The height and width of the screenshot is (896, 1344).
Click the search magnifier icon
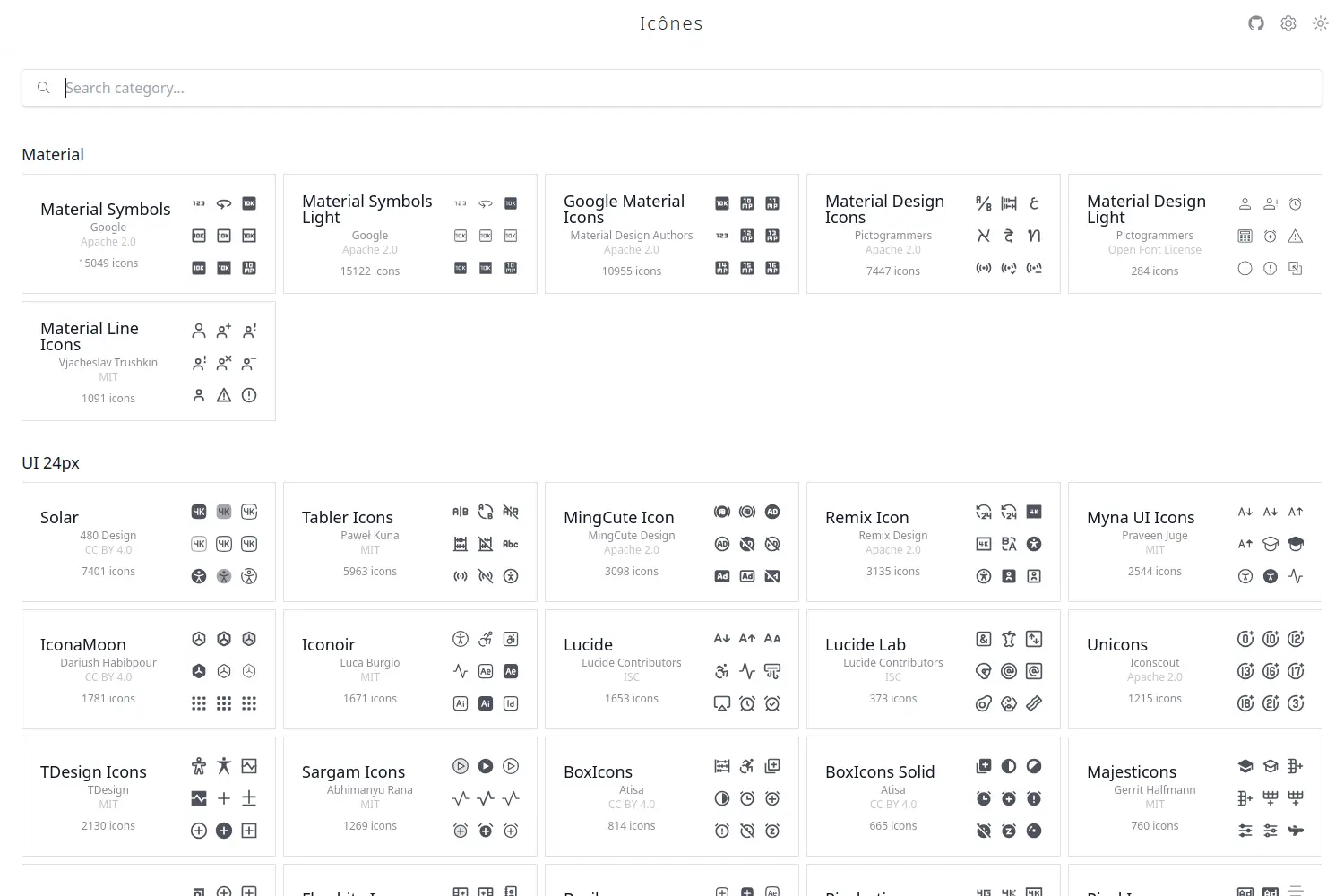[43, 88]
